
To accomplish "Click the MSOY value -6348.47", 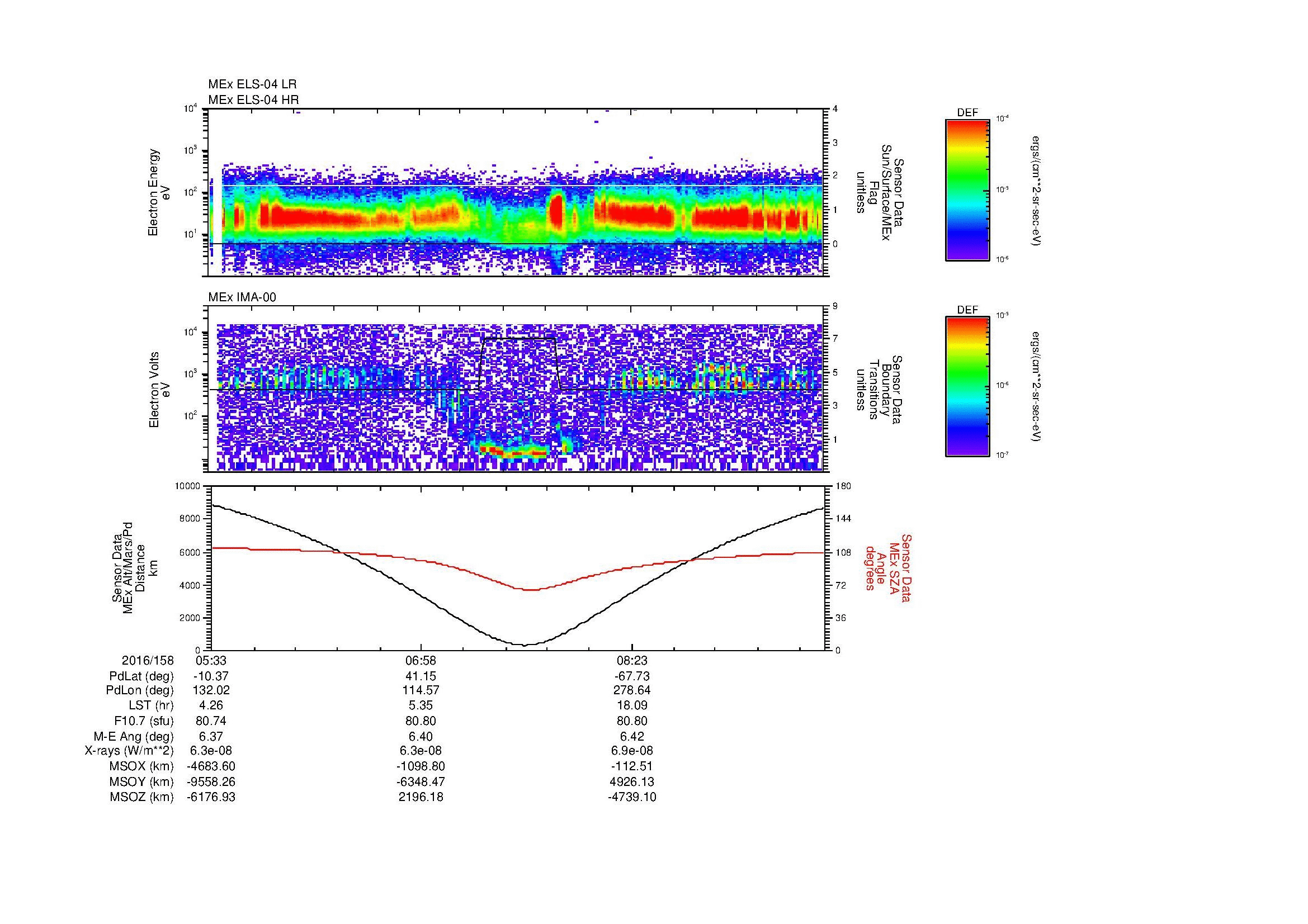I will [421, 781].
